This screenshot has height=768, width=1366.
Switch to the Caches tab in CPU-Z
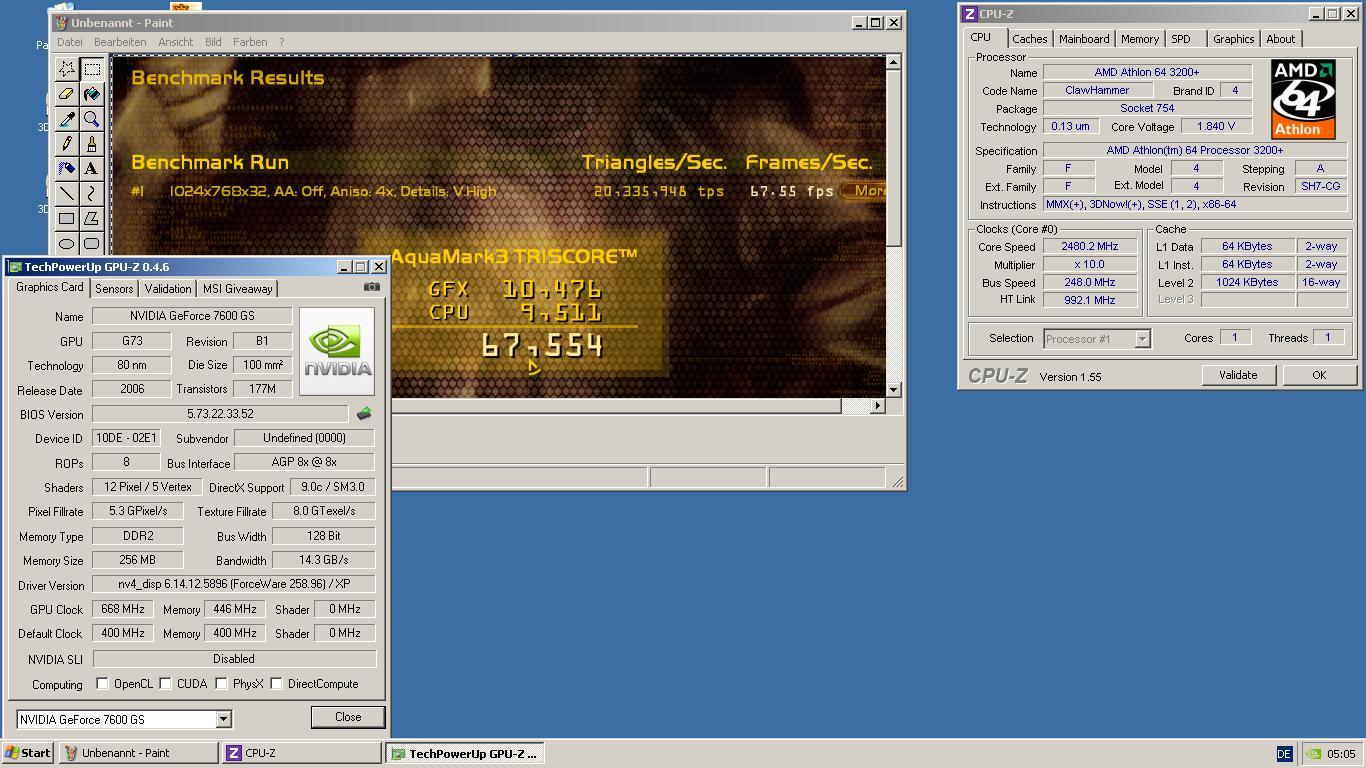pyautogui.click(x=1029, y=39)
